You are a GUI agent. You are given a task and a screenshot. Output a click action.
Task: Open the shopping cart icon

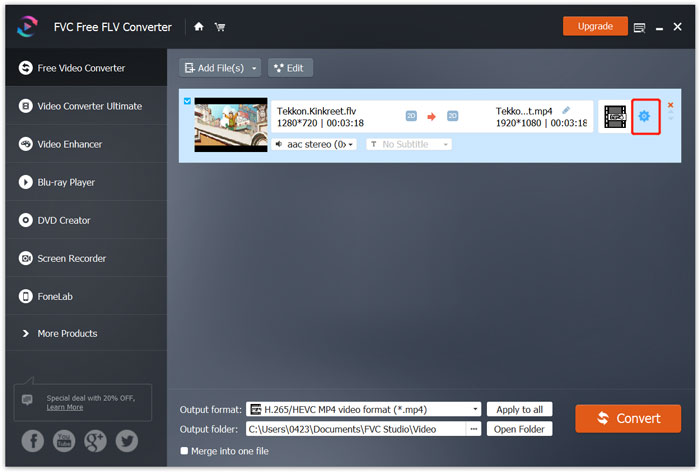pos(220,27)
